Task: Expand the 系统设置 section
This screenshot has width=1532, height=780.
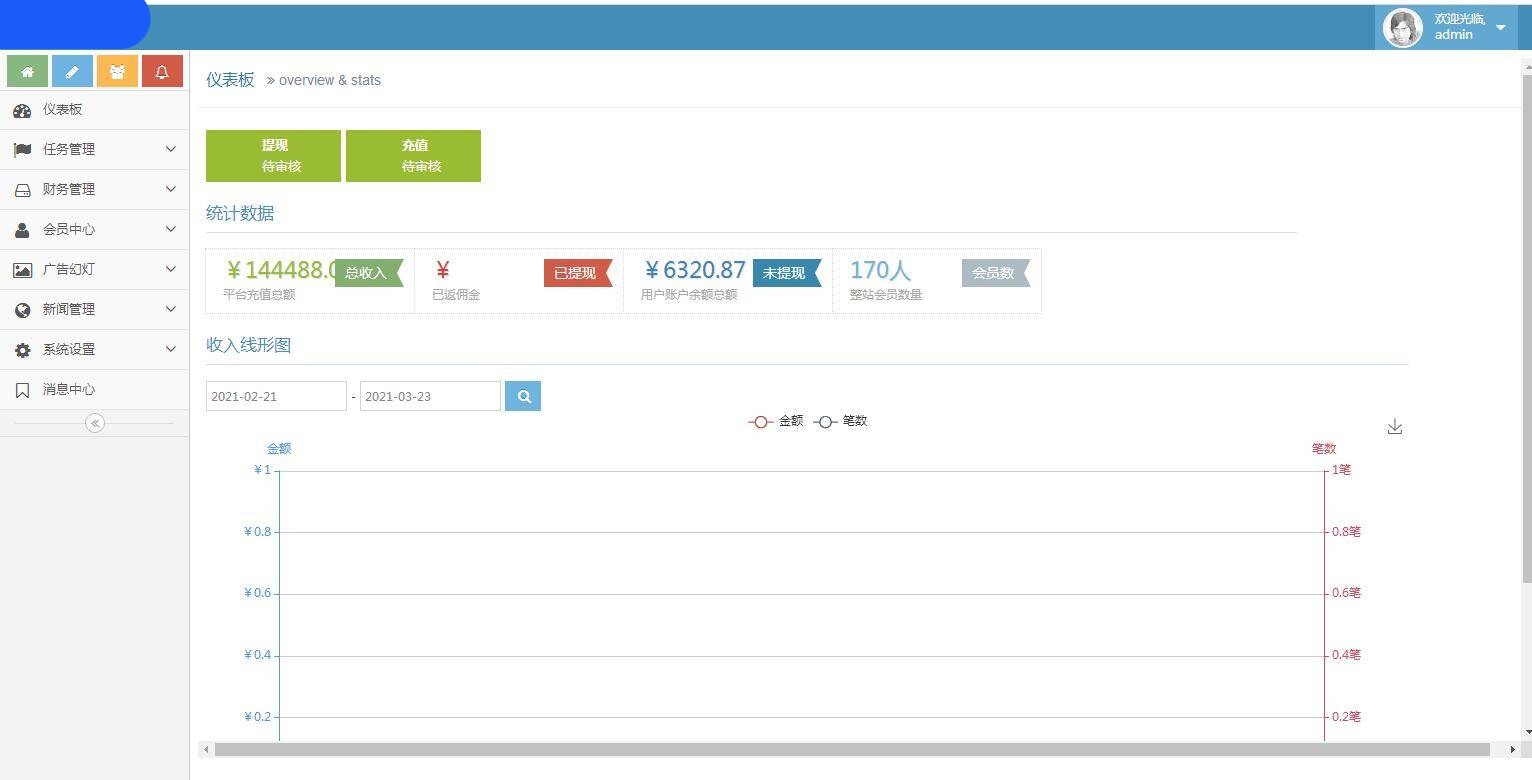Action: [94, 349]
